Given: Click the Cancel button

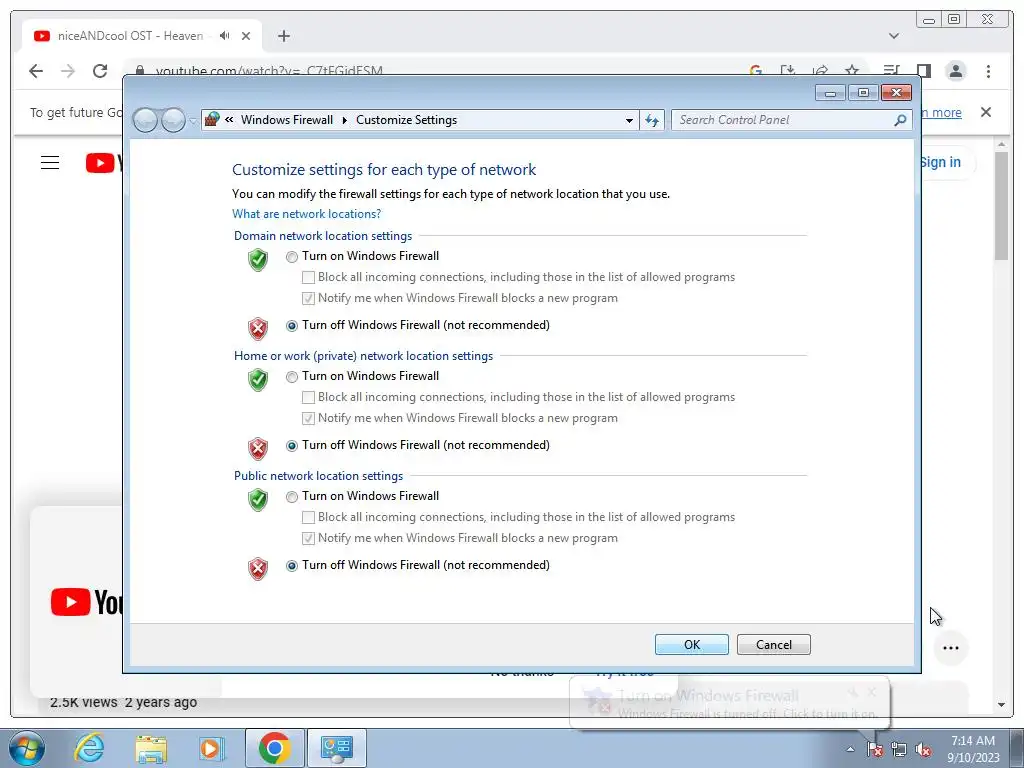Looking at the screenshot, I should [774, 645].
